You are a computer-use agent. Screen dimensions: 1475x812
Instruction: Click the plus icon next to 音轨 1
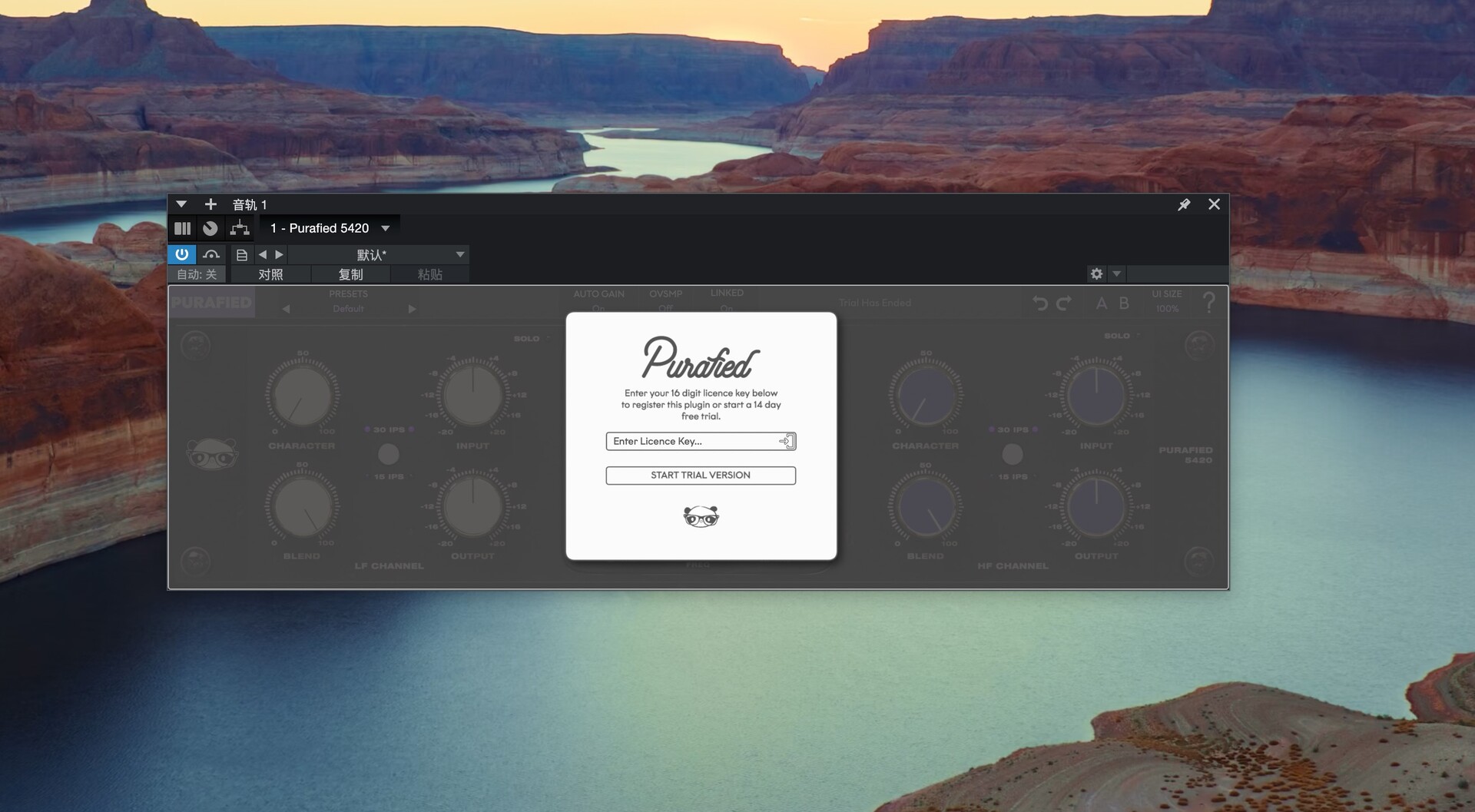click(x=210, y=204)
